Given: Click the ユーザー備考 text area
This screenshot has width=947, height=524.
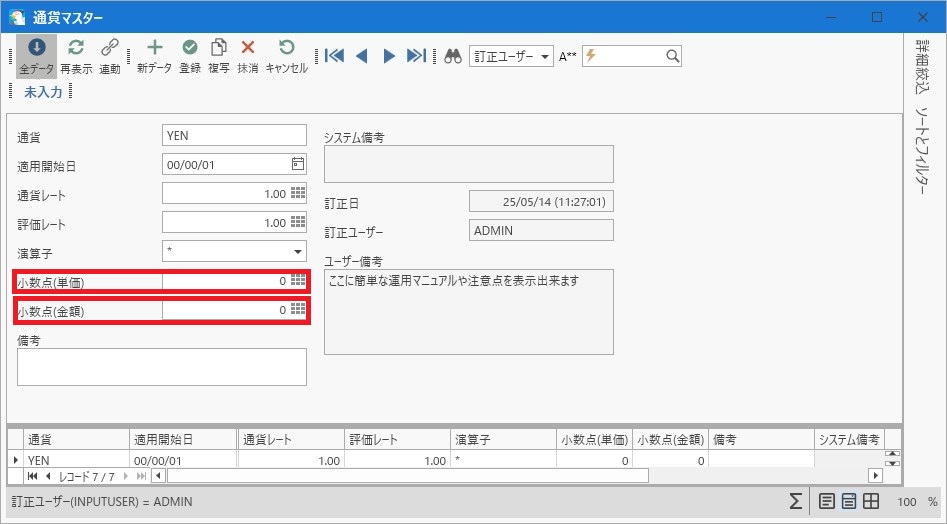Looking at the screenshot, I should coord(469,312).
